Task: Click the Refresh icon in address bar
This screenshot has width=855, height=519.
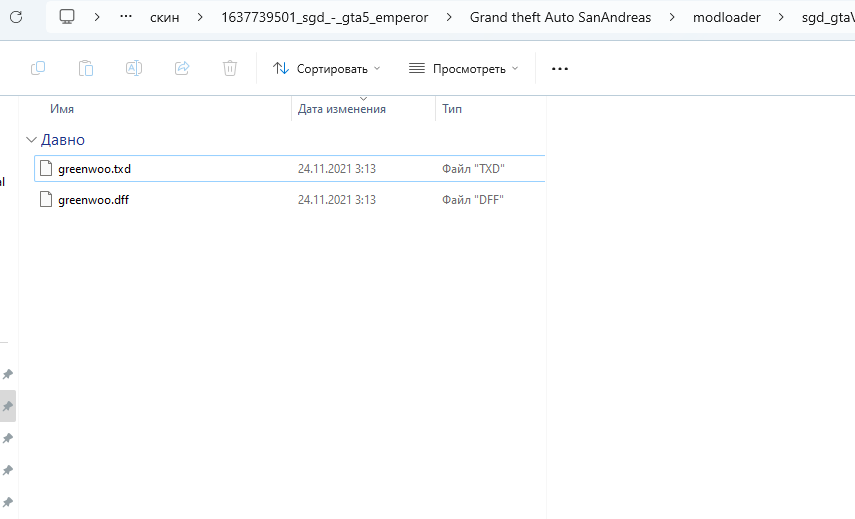Action: click(x=16, y=17)
